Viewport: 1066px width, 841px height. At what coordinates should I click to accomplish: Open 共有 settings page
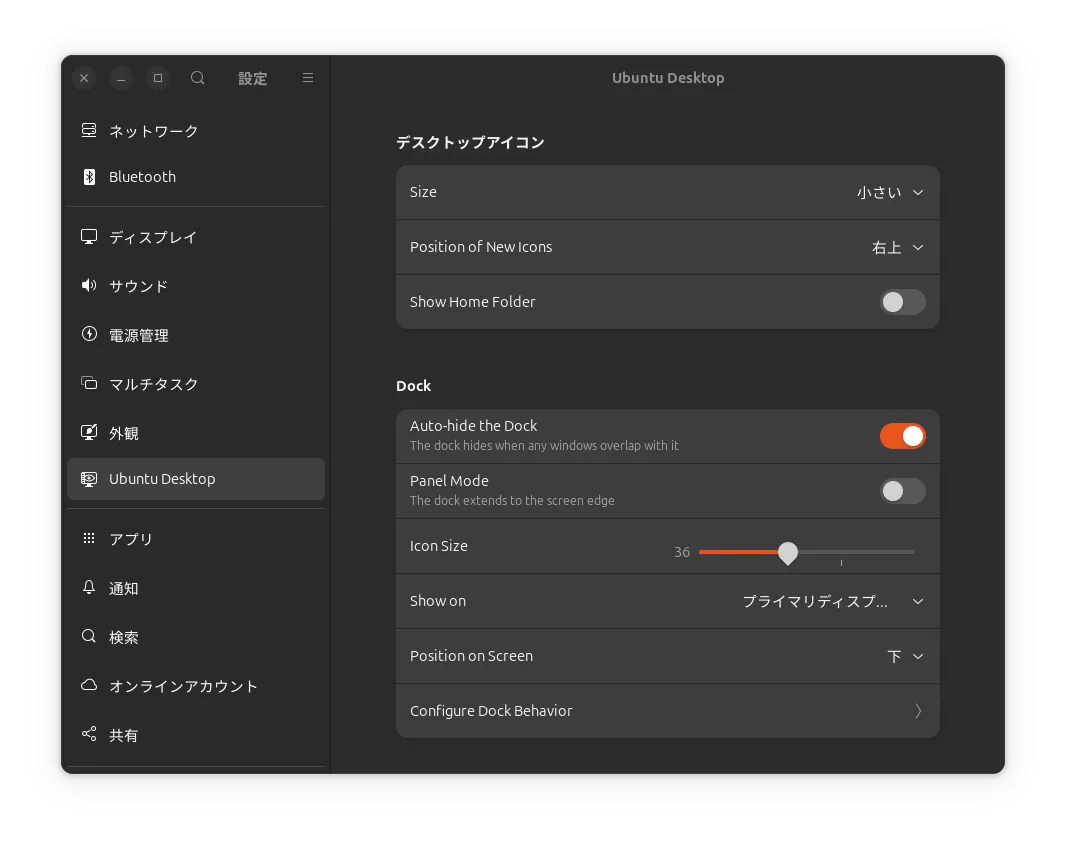(196, 735)
